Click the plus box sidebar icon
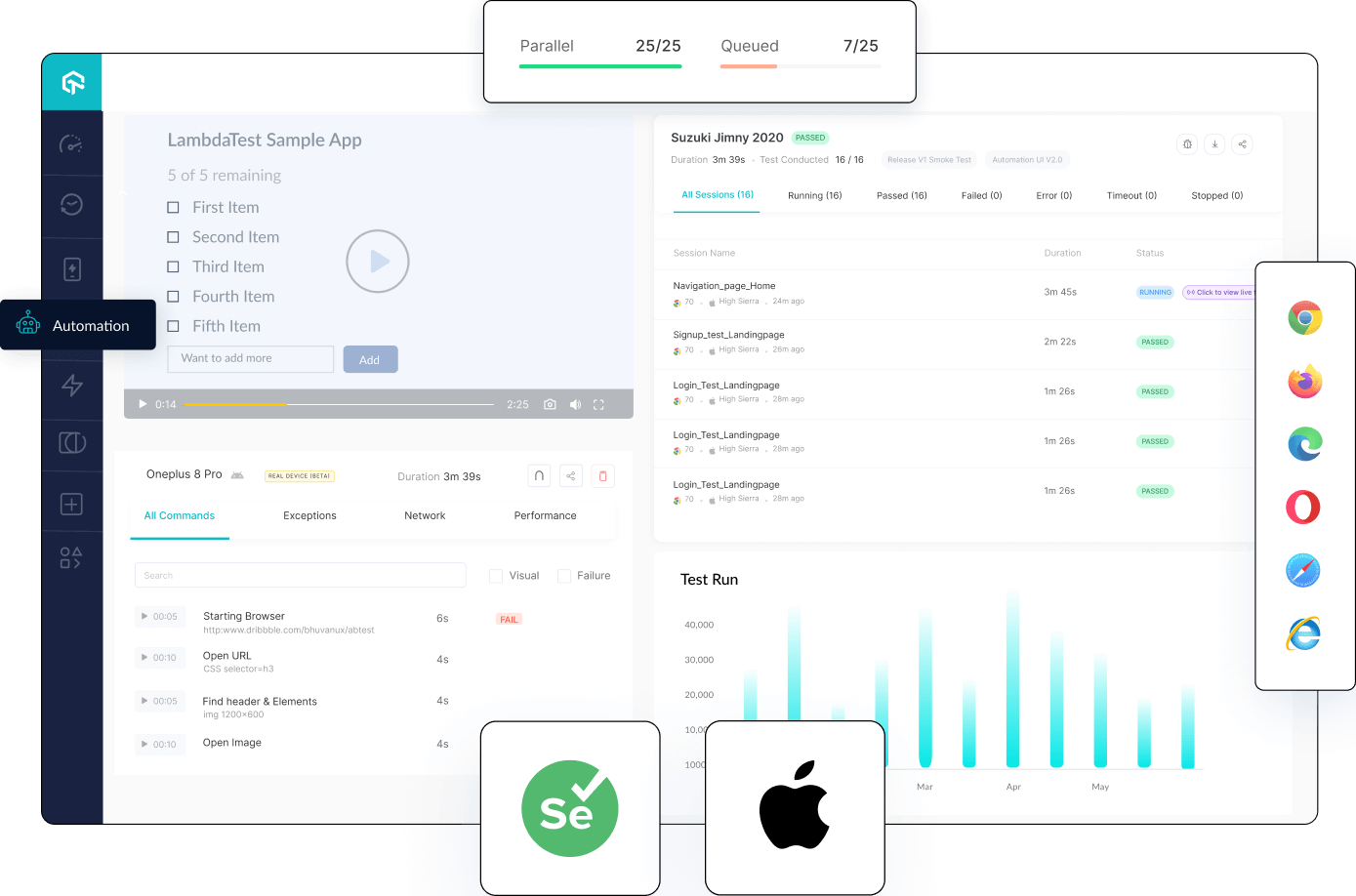Image resolution: width=1356 pixels, height=896 pixels. (71, 505)
